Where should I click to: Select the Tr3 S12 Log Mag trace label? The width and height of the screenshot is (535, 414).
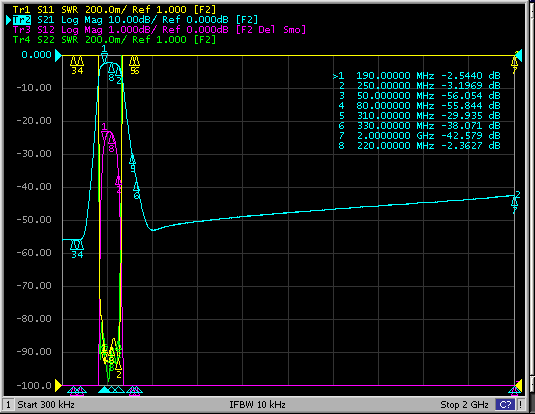[159, 30]
